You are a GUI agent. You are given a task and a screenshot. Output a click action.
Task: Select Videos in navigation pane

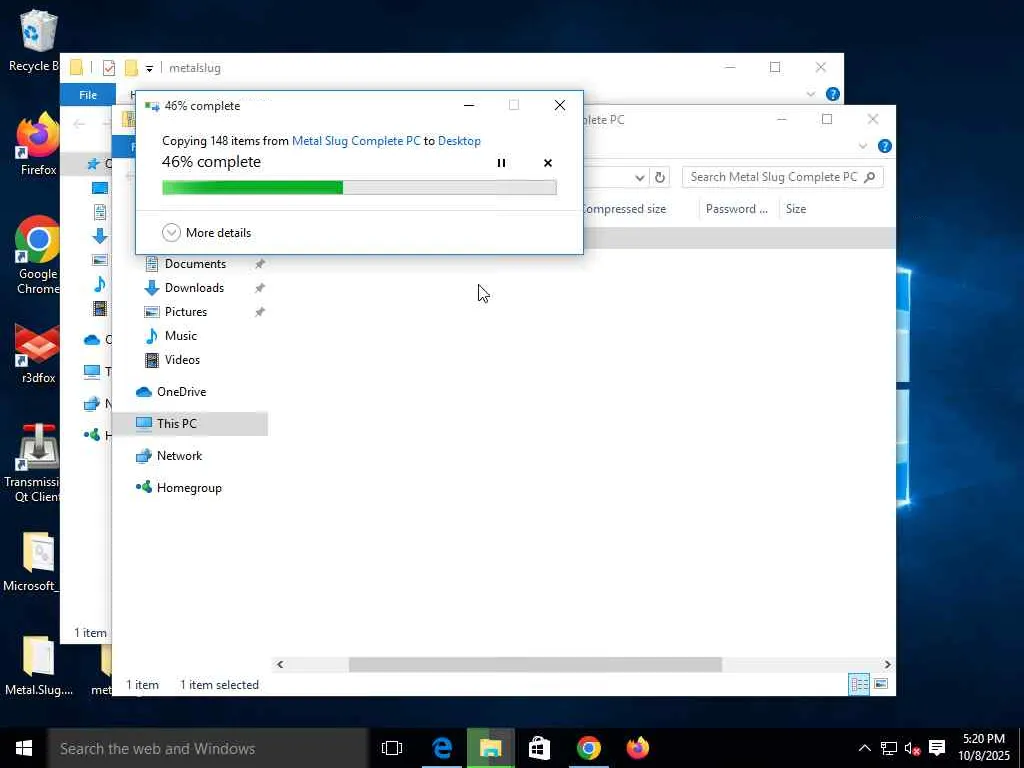[182, 360]
